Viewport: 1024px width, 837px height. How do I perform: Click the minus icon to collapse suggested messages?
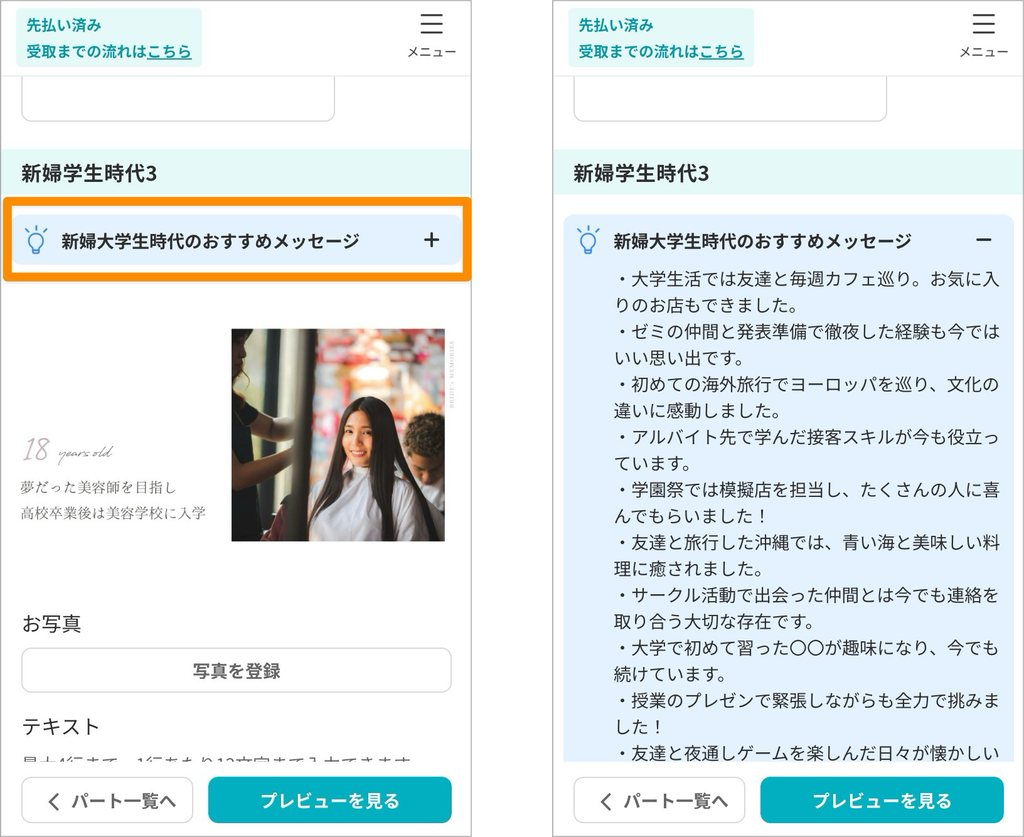click(x=983, y=240)
